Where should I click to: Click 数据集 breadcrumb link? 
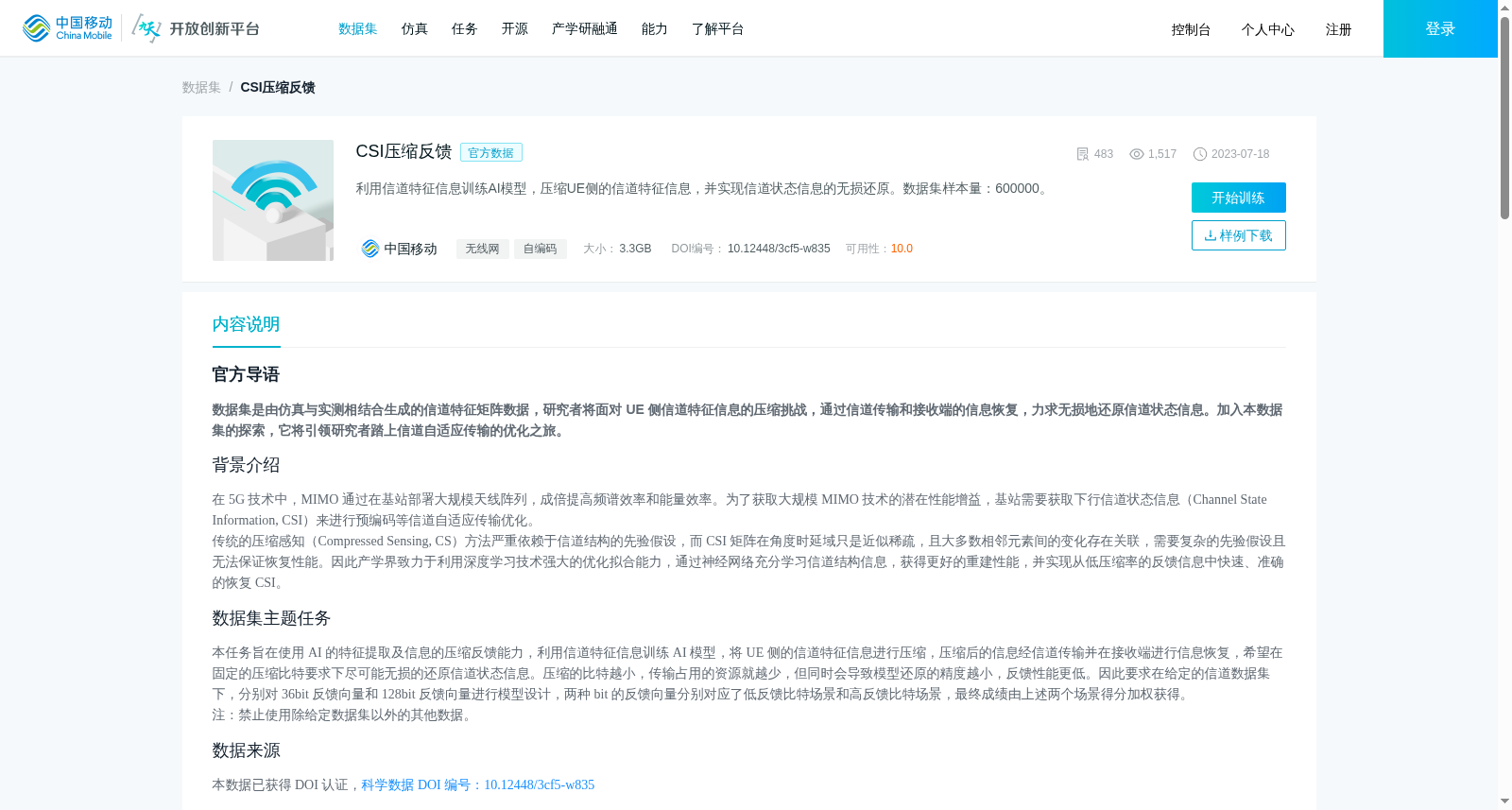coord(201,87)
